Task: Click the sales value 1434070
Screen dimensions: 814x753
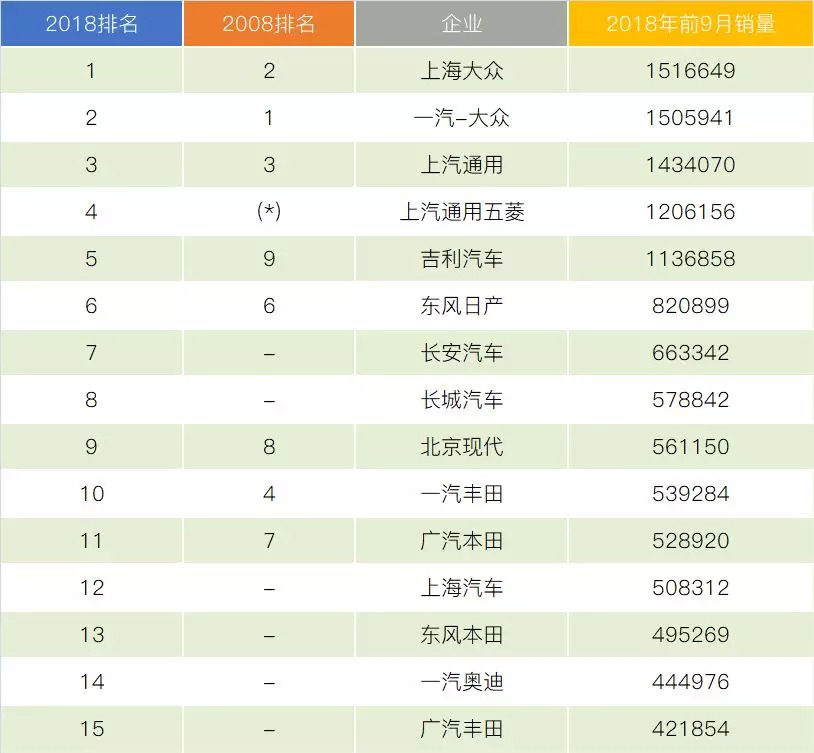Action: [690, 165]
